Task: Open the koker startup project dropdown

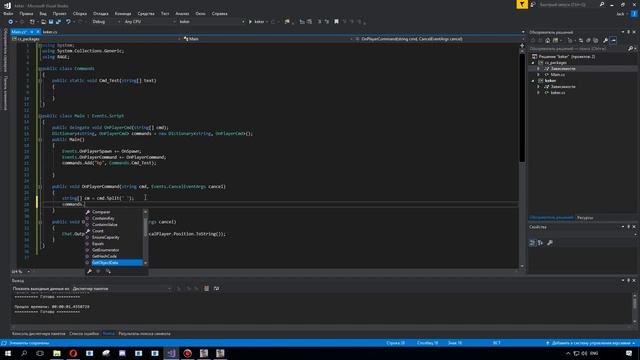Action: [211, 22]
